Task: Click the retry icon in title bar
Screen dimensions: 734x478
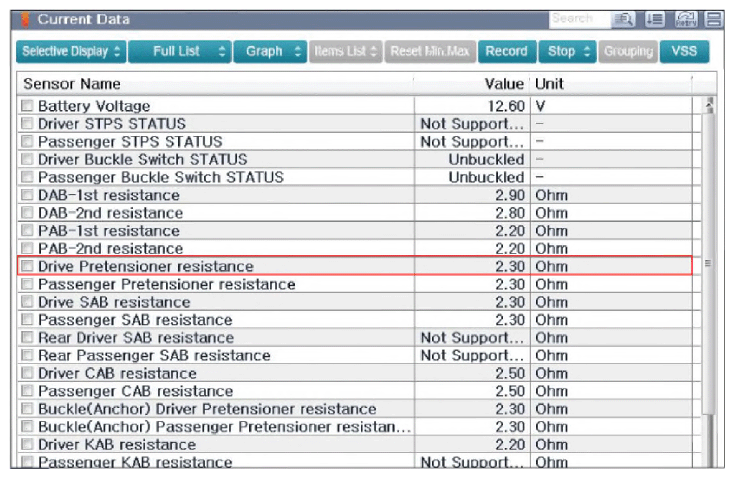Action: pyautogui.click(x=686, y=19)
